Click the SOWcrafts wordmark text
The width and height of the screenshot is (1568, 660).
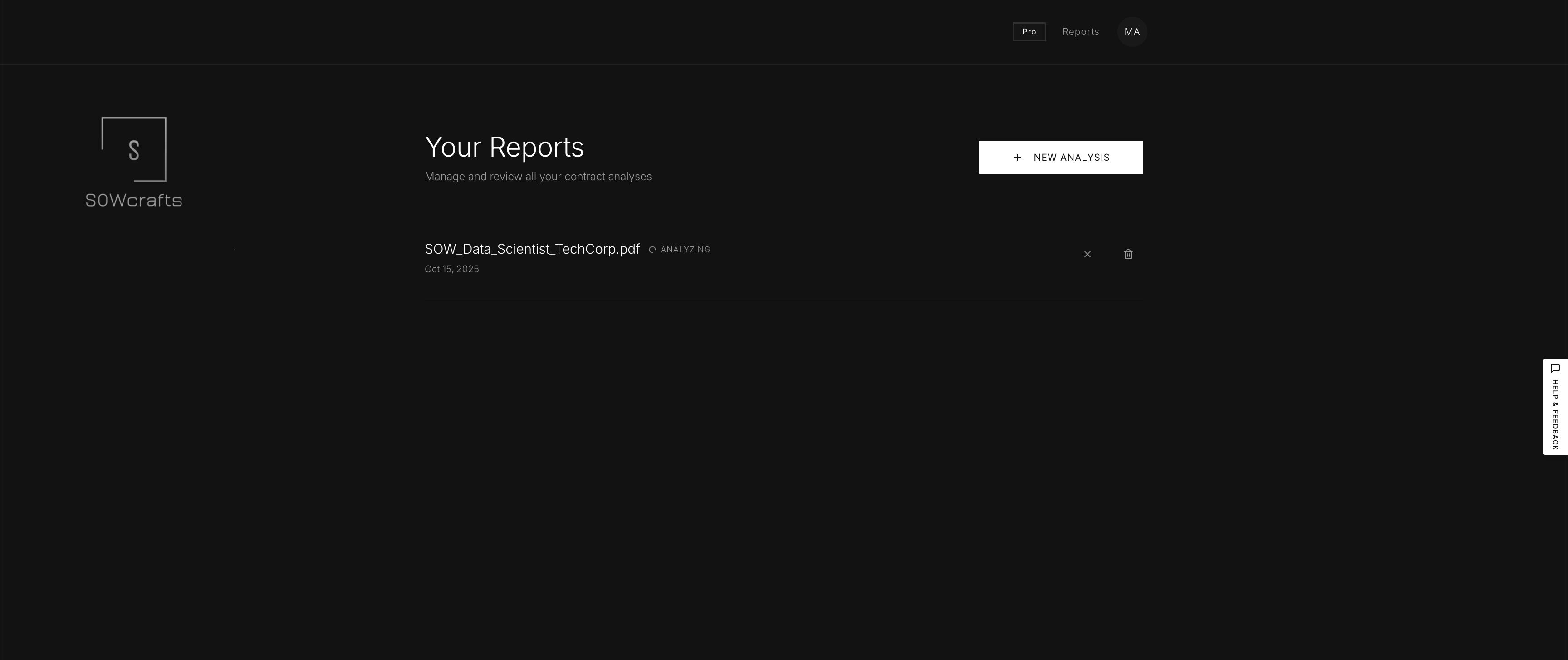tap(134, 200)
